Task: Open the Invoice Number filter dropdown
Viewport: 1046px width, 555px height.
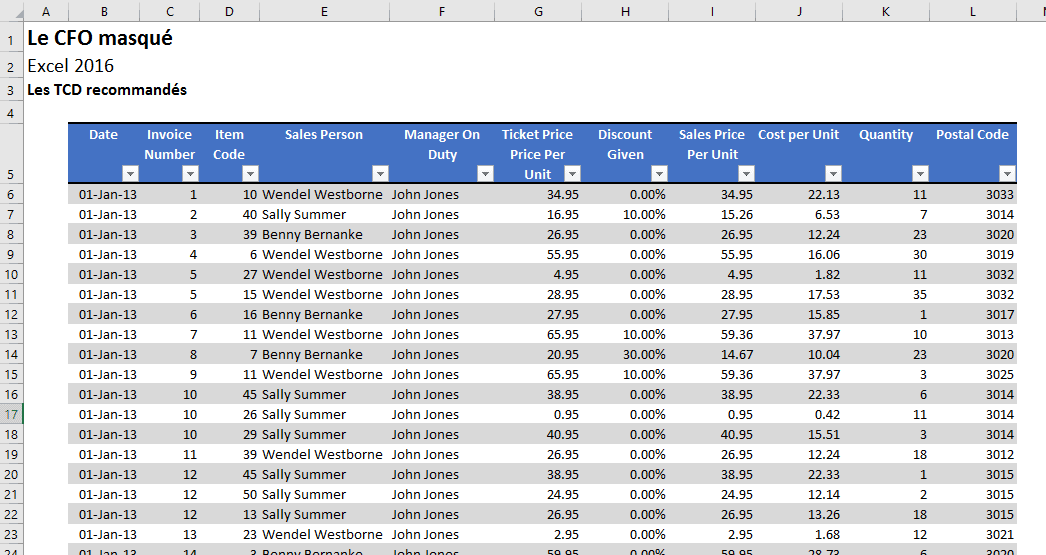Action: click(x=190, y=173)
